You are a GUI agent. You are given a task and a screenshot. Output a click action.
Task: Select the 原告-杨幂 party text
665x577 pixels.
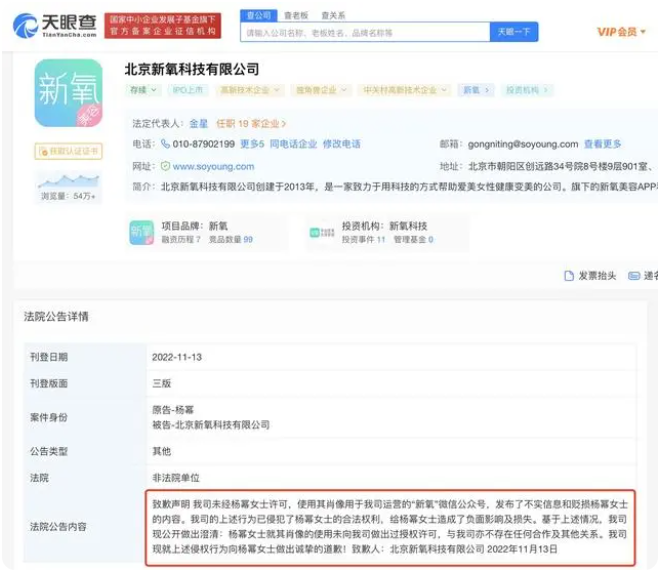[x=173, y=410]
